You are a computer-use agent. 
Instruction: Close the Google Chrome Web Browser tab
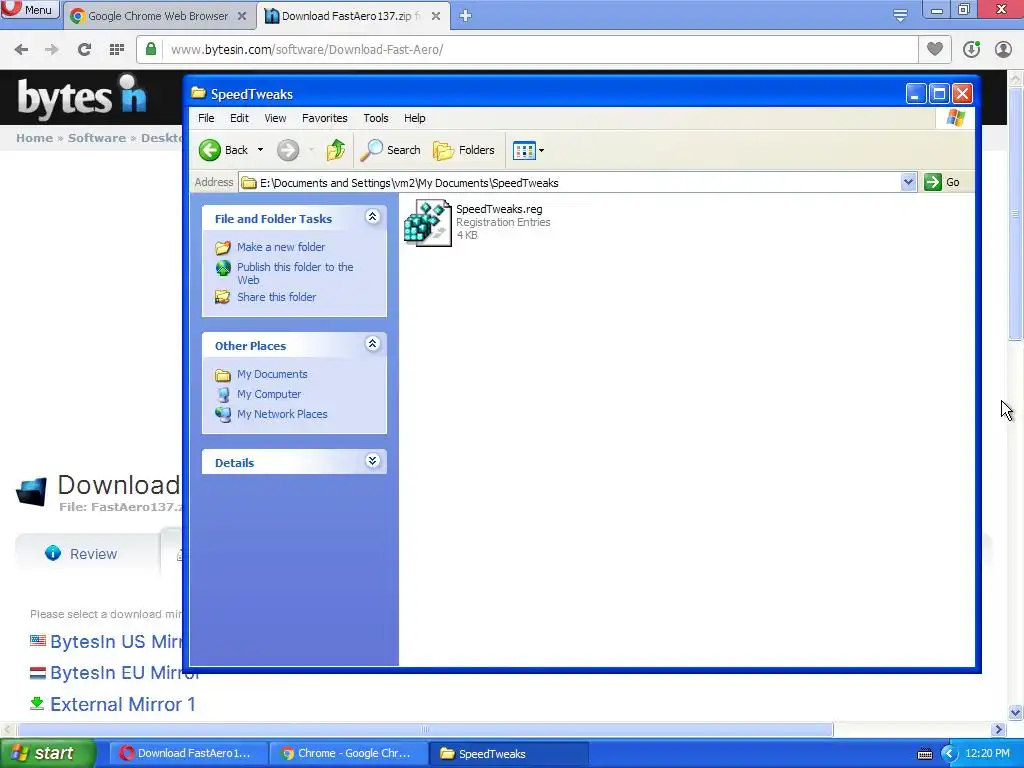pyautogui.click(x=242, y=16)
